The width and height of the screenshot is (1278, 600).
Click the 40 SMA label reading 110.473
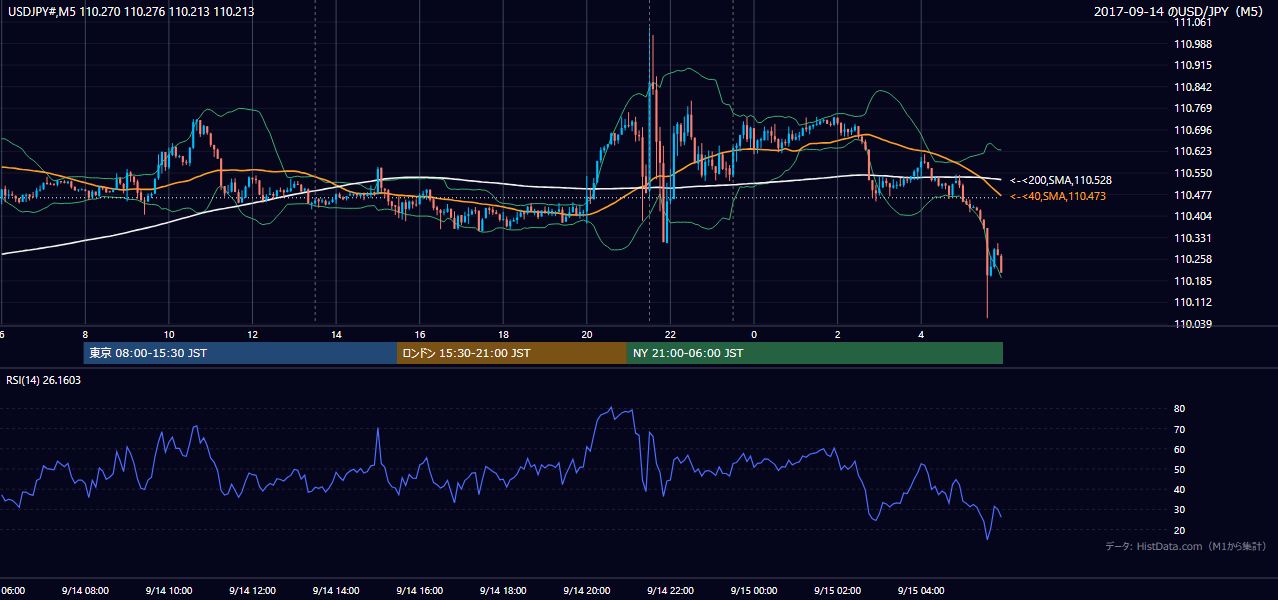pyautogui.click(x=1058, y=196)
